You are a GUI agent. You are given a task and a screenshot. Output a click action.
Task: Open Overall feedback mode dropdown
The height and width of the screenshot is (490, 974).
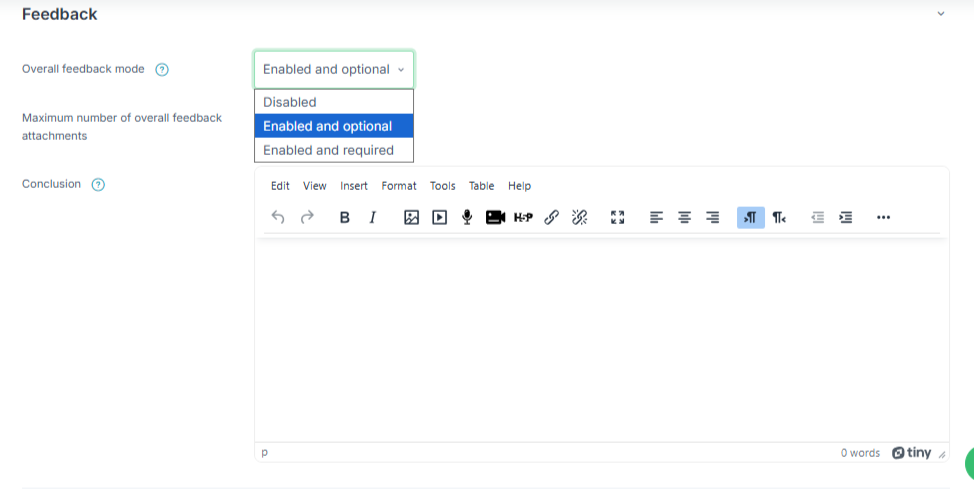point(334,70)
